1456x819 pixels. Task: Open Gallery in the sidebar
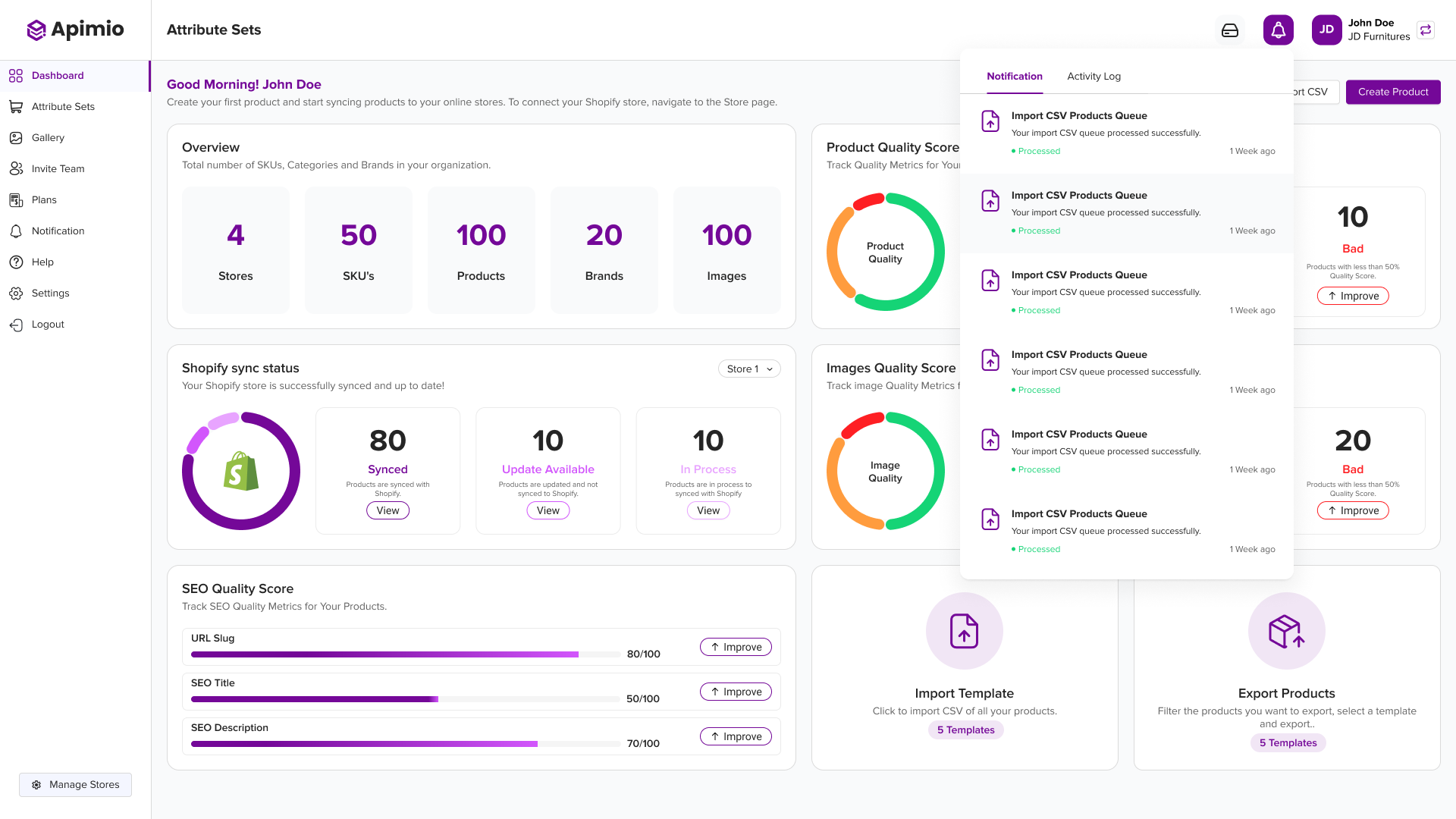75,138
